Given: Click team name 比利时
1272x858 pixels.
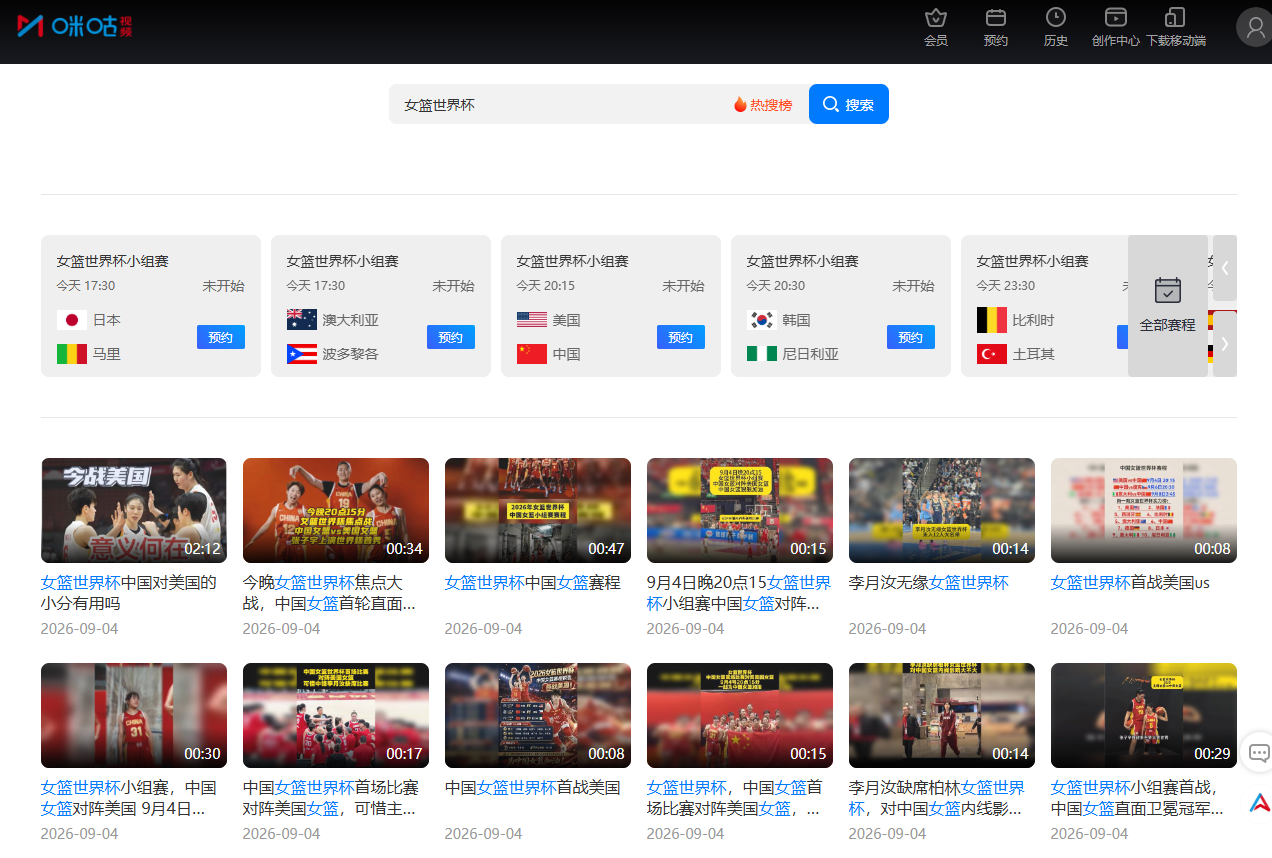Looking at the screenshot, I should pos(1034,320).
